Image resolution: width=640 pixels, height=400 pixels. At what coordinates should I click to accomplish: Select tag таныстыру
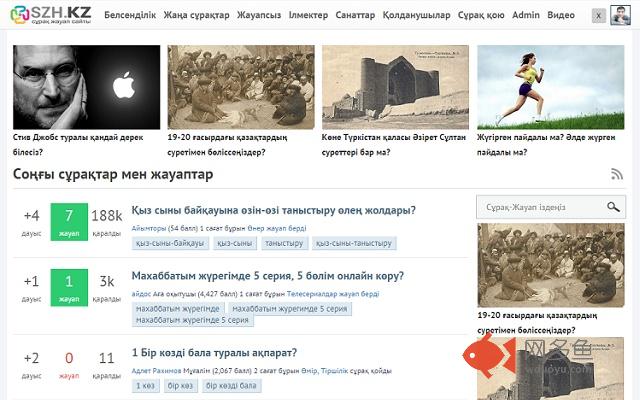tap(284, 243)
